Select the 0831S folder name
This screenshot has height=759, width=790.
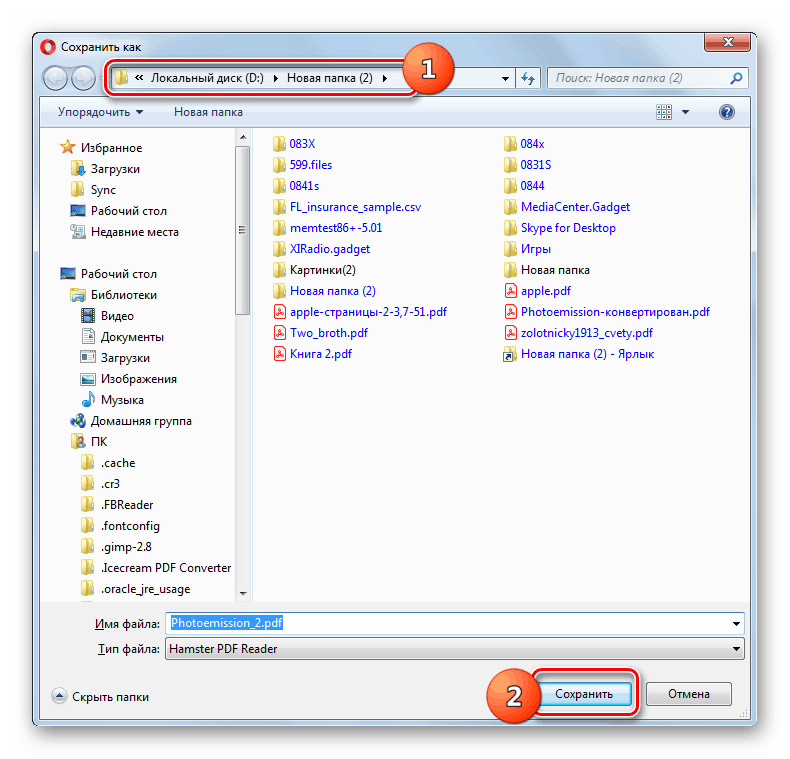pos(536,165)
